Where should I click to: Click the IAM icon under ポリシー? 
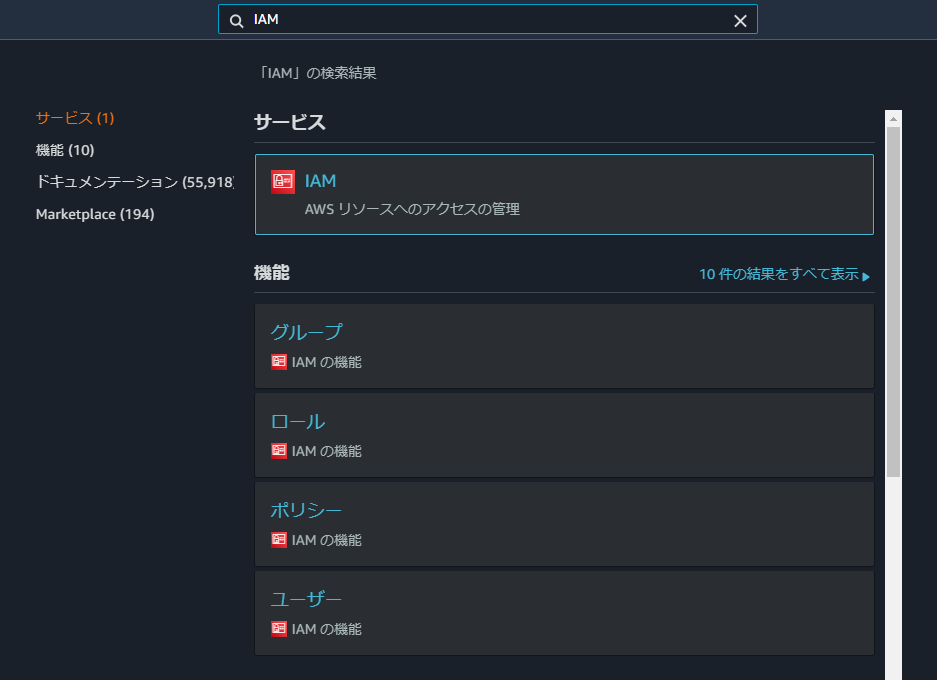[278, 540]
